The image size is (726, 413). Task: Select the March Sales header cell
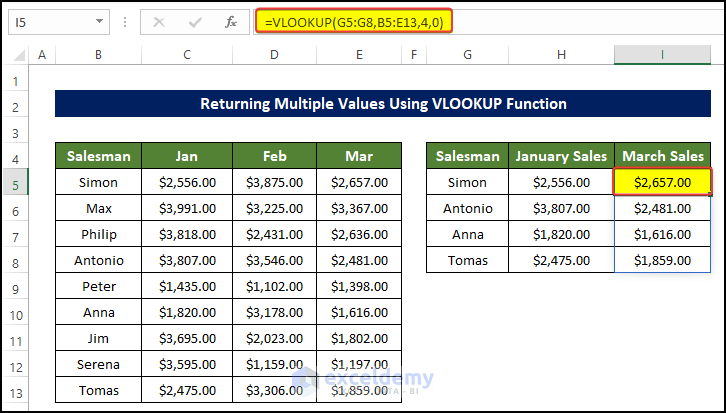coord(663,156)
